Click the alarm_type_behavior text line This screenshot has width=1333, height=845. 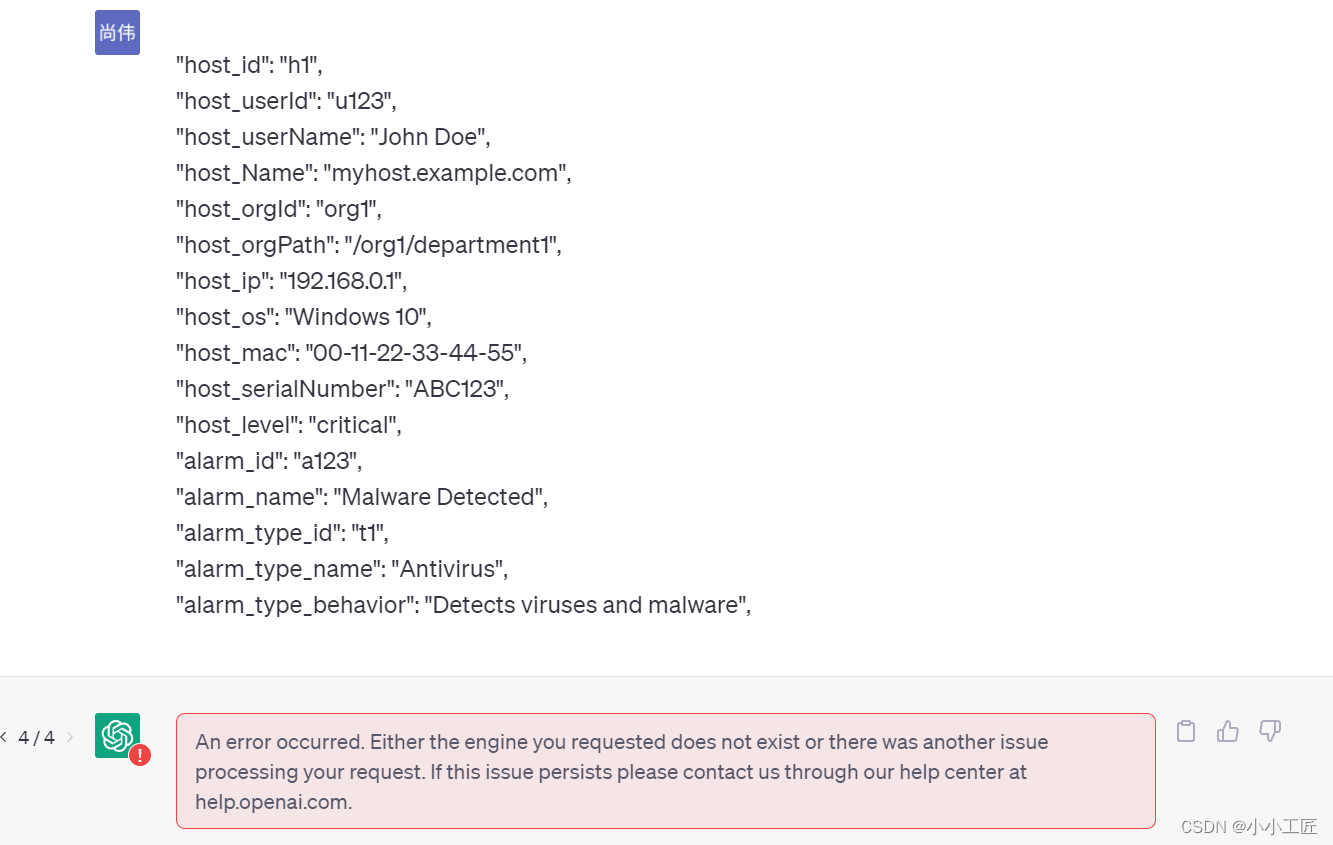click(x=463, y=605)
